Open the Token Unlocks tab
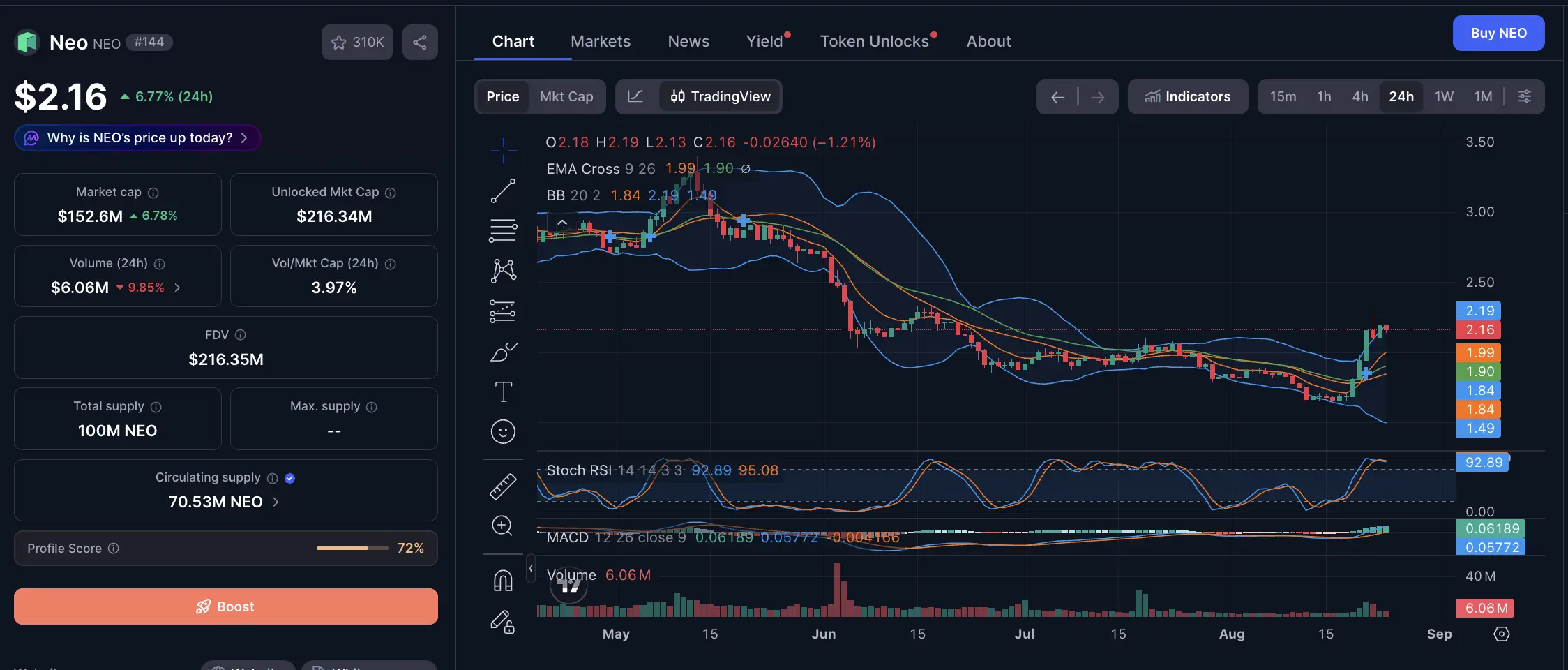 point(875,41)
